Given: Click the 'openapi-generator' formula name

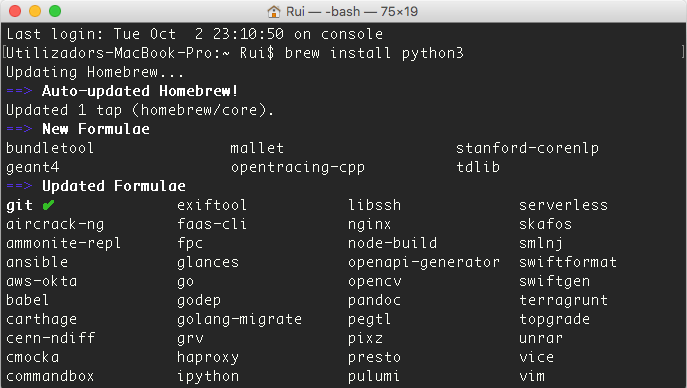Looking at the screenshot, I should pos(424,262).
